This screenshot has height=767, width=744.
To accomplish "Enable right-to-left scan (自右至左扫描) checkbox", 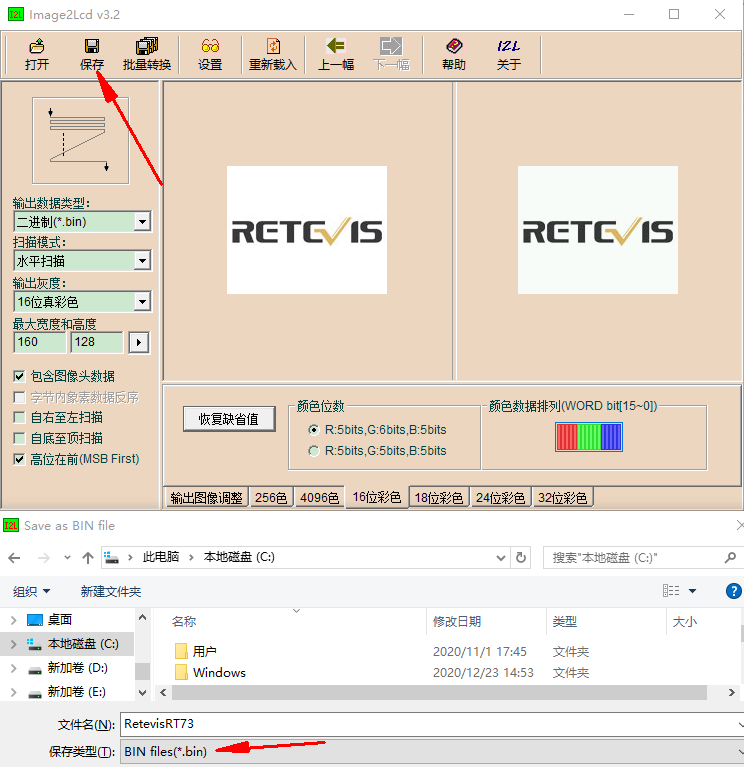I will click(x=20, y=418).
